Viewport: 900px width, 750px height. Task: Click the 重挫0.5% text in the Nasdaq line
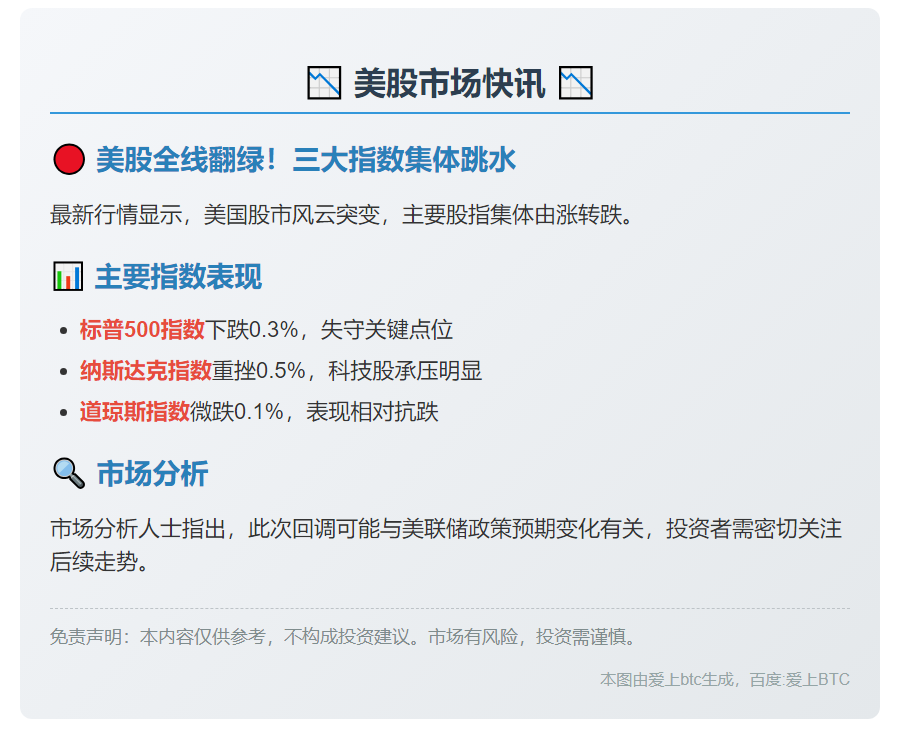click(x=259, y=371)
